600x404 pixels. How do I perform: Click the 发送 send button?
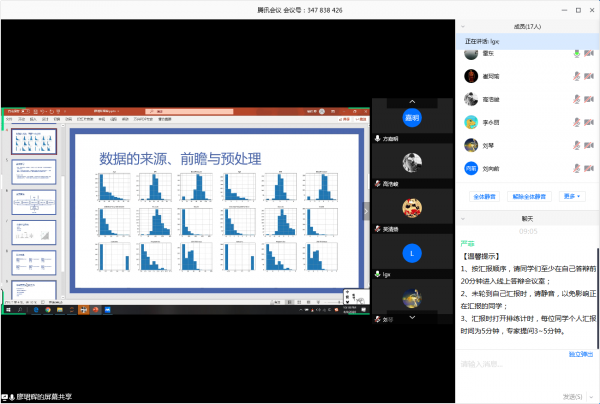pos(572,397)
